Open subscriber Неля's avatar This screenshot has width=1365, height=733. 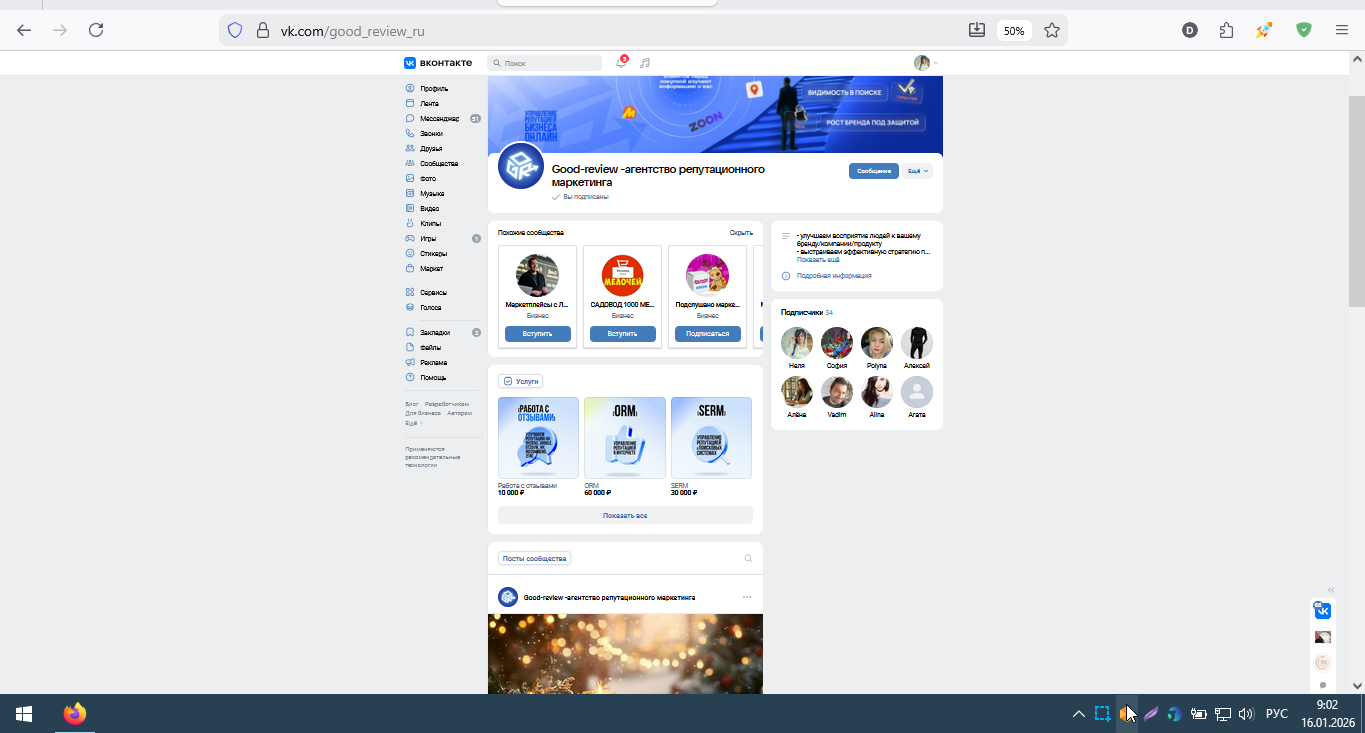point(797,343)
